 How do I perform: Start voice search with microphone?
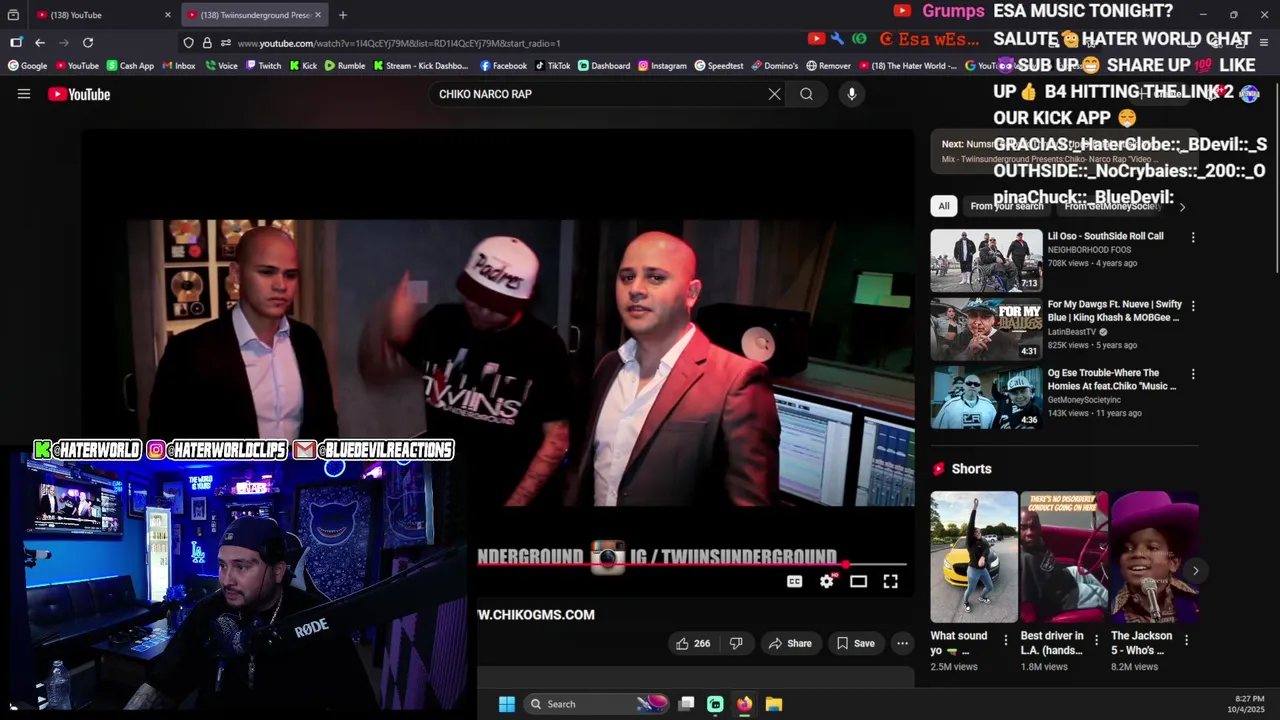(x=852, y=94)
